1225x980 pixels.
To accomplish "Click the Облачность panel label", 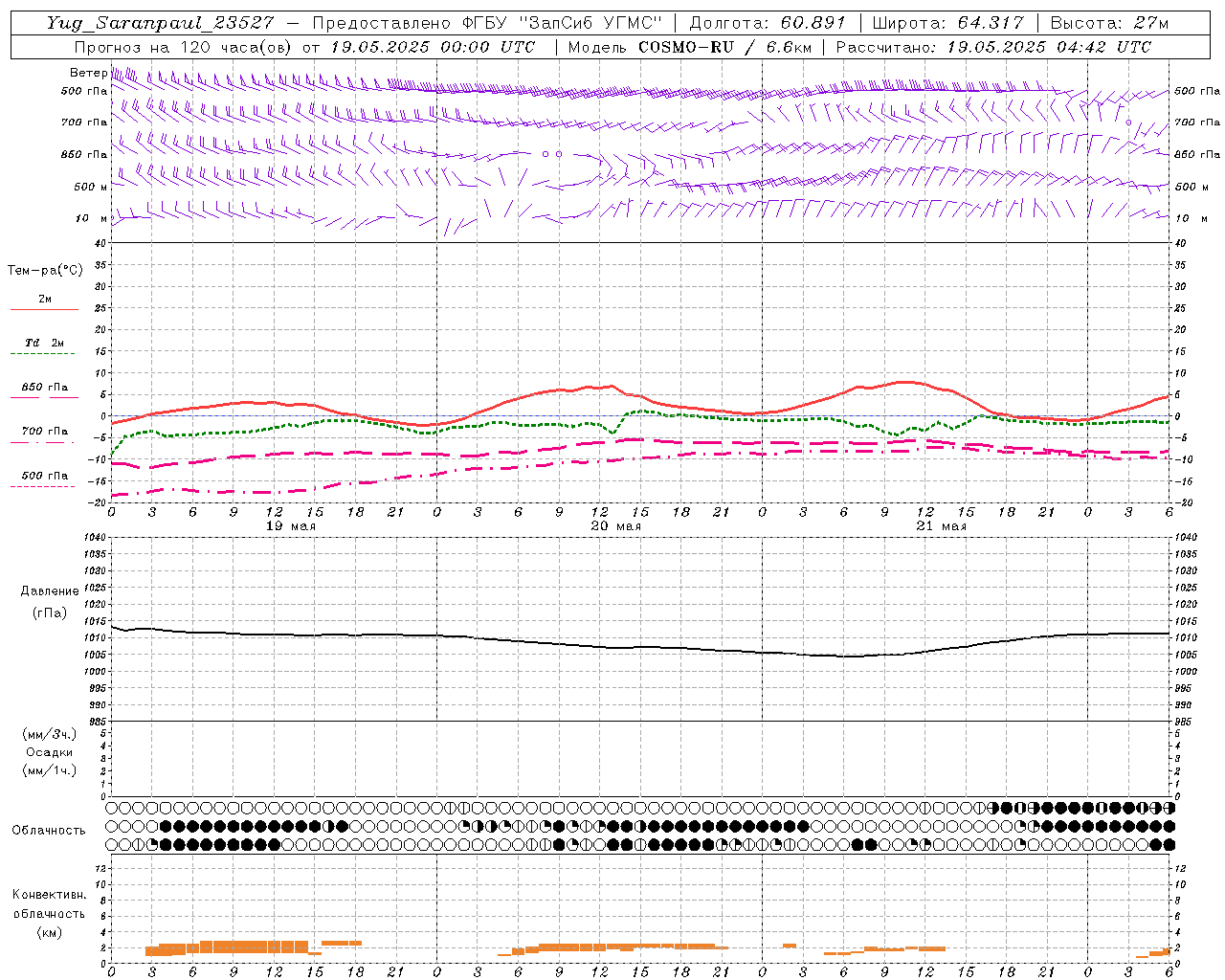I will coord(49,831).
